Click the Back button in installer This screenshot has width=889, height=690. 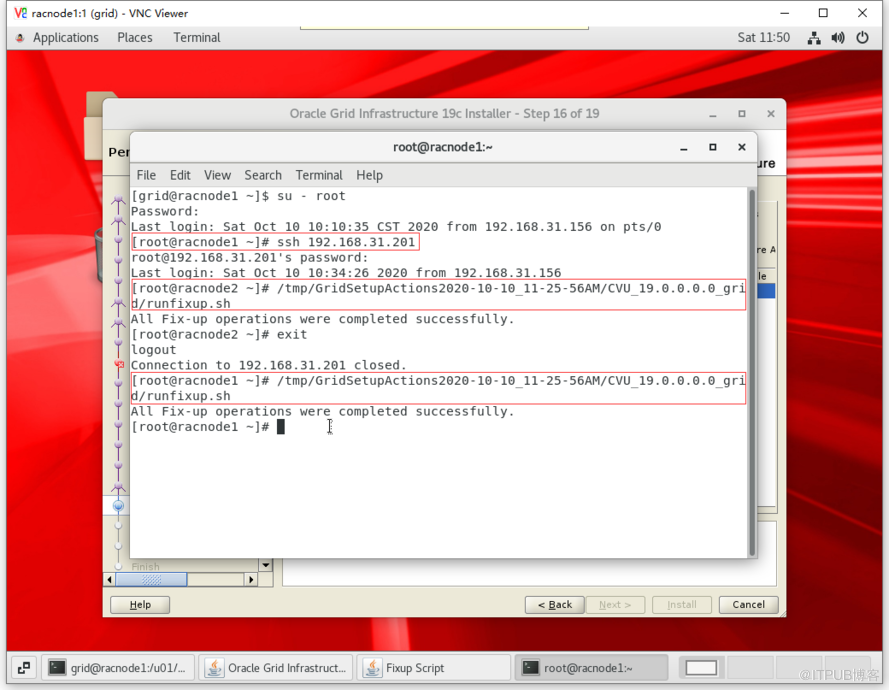click(x=554, y=604)
